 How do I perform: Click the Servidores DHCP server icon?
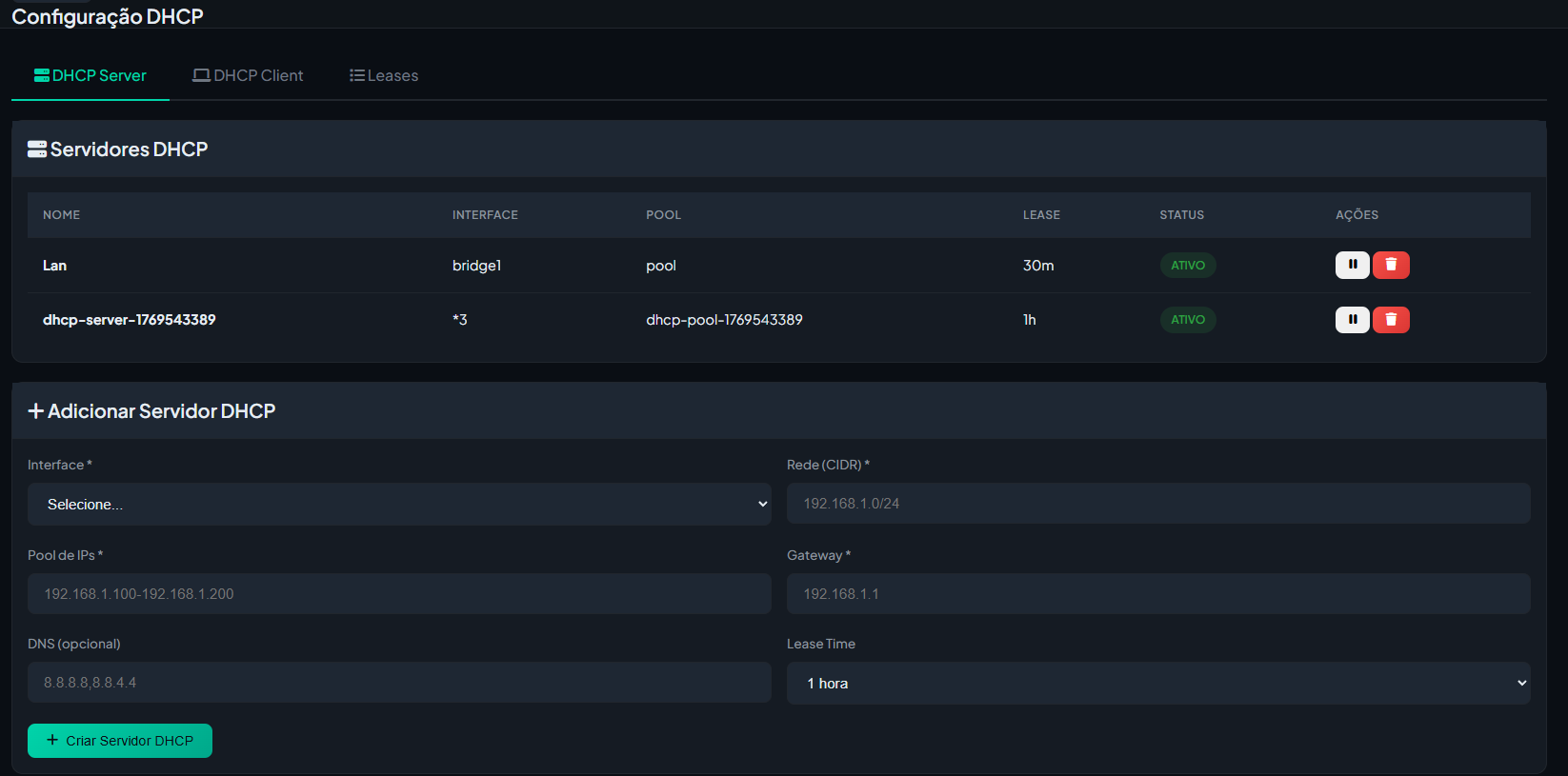tap(37, 149)
